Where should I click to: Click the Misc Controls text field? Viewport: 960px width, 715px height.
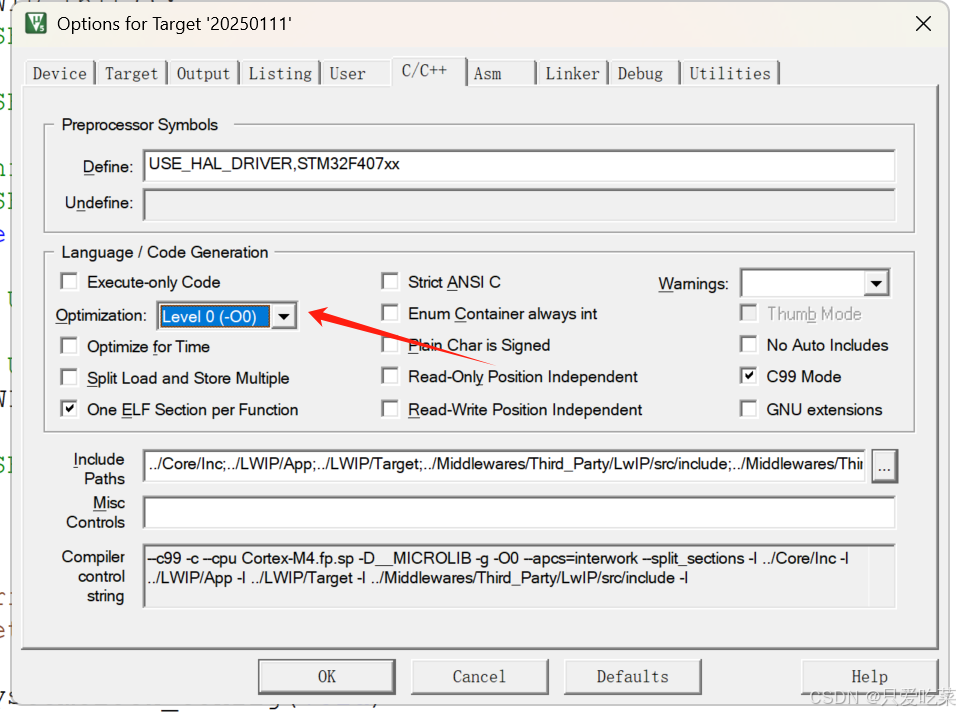[500, 513]
